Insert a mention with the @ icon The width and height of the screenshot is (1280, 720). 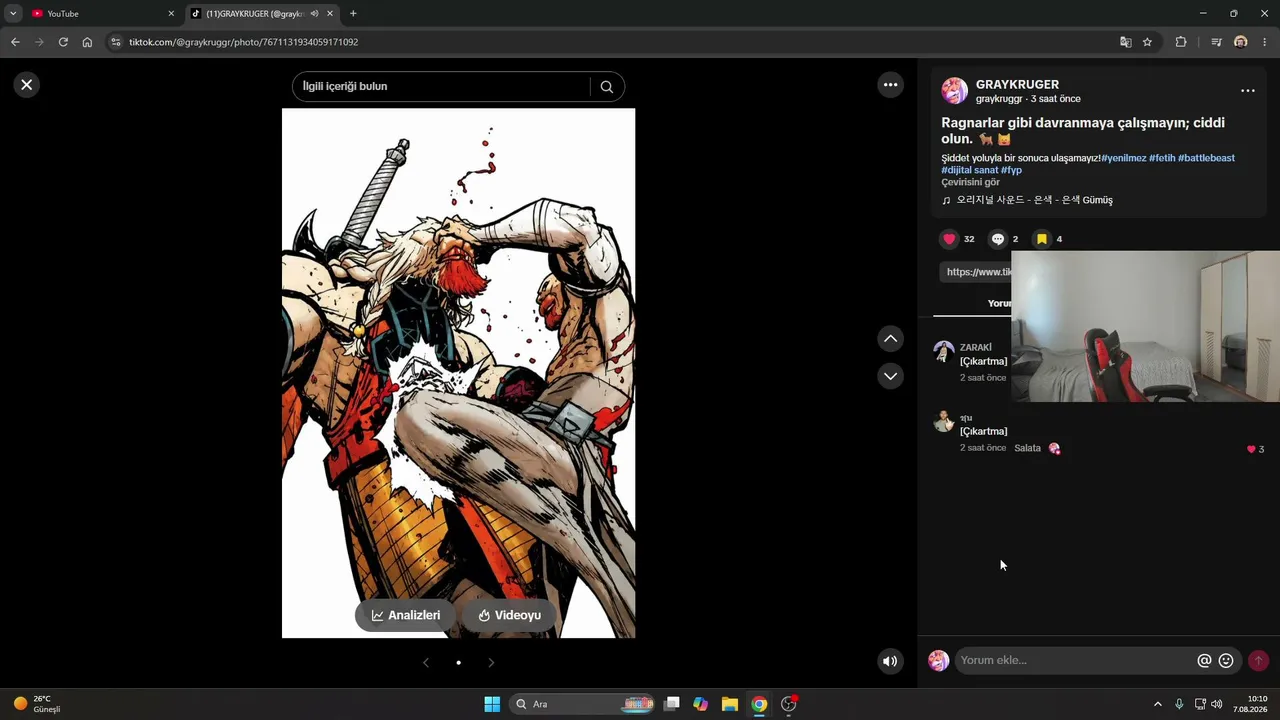click(x=1204, y=661)
